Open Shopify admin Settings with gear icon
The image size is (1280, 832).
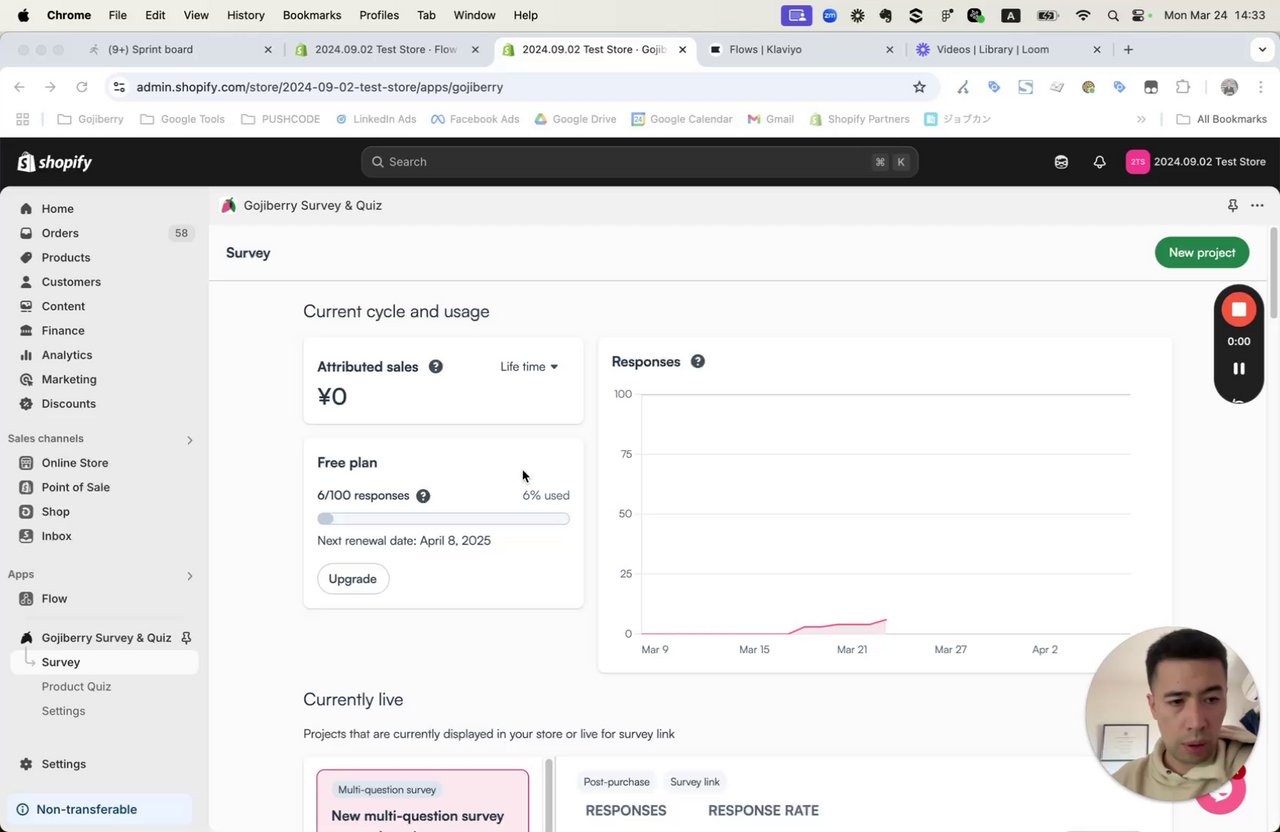click(x=63, y=764)
